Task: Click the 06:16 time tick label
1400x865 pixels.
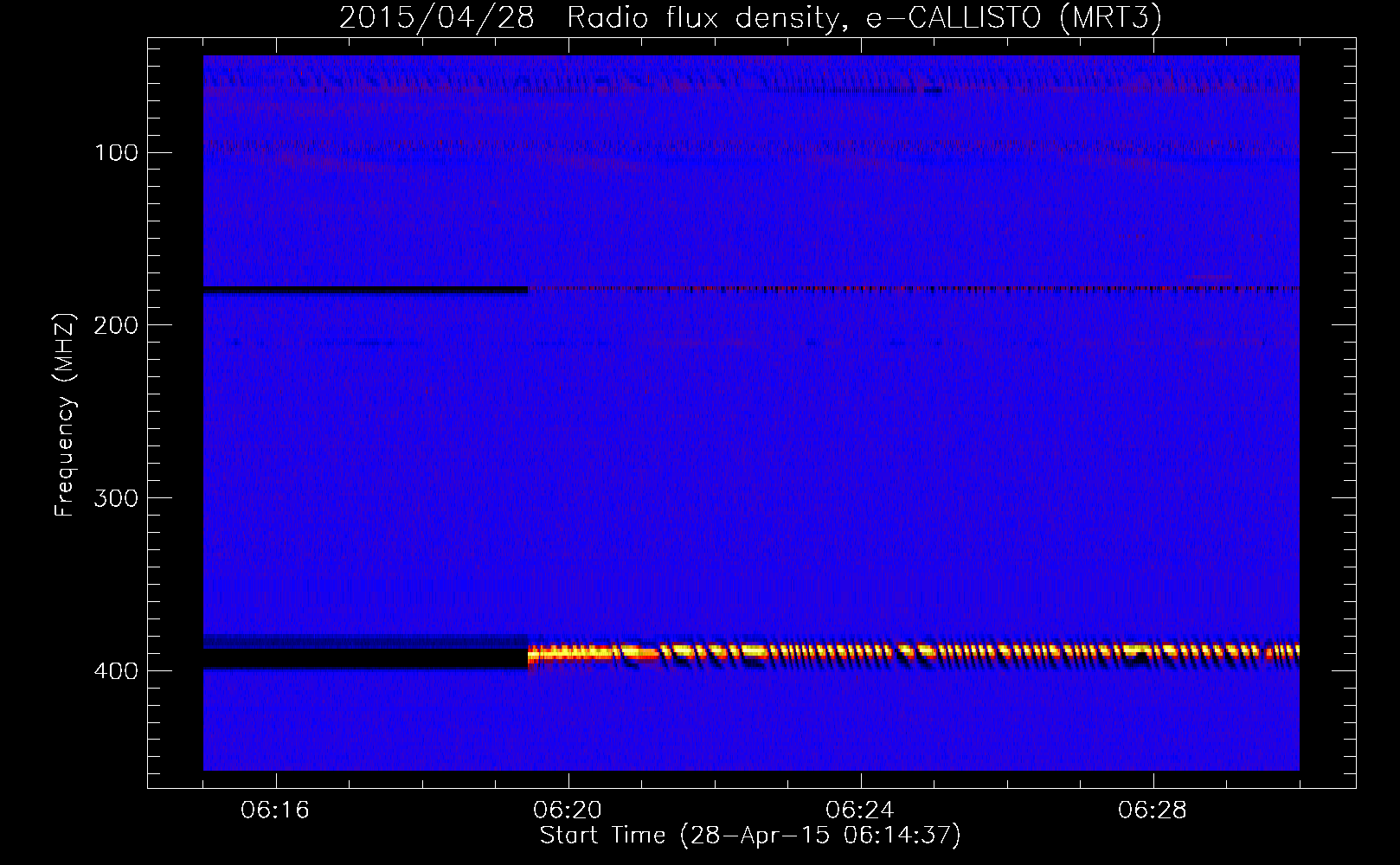Action: pyautogui.click(x=276, y=811)
